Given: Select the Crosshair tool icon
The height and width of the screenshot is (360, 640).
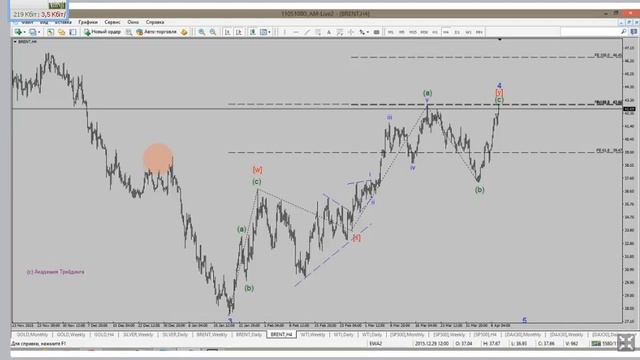Looking at the screenshot, I should (x=351, y=32).
